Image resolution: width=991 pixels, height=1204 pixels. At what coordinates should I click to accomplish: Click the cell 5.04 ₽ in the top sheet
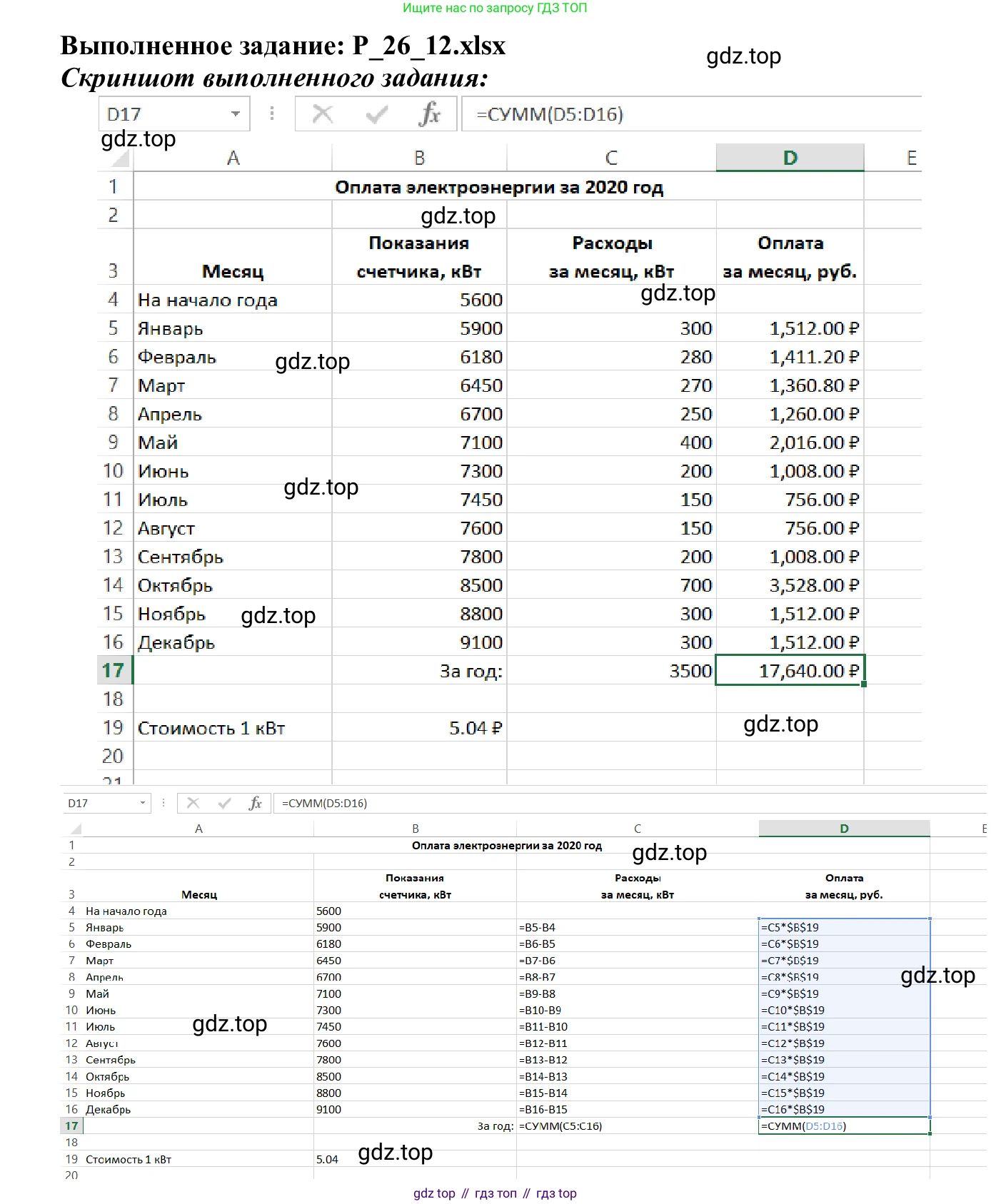pyautogui.click(x=419, y=728)
